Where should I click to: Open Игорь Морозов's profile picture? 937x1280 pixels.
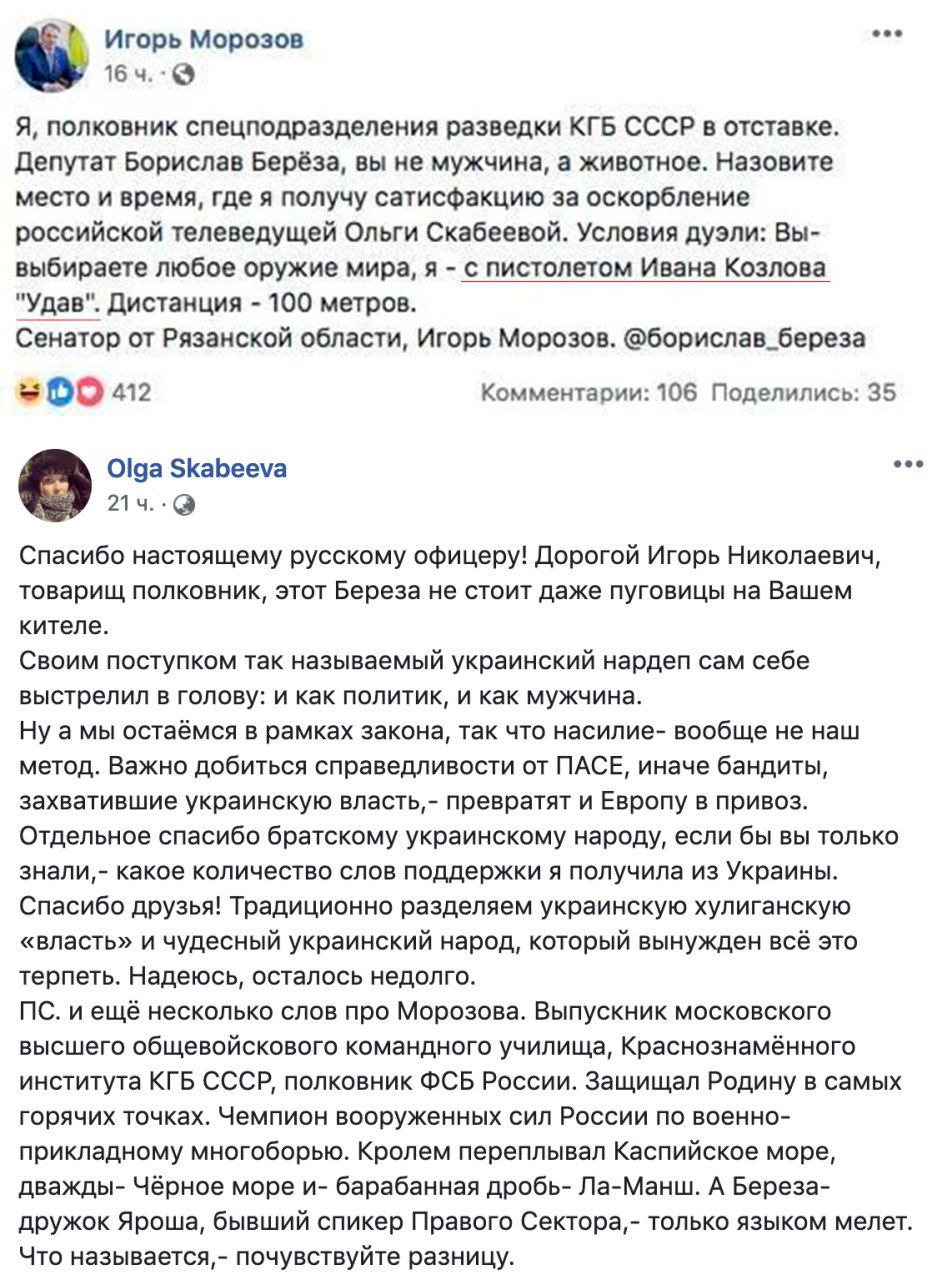53,55
